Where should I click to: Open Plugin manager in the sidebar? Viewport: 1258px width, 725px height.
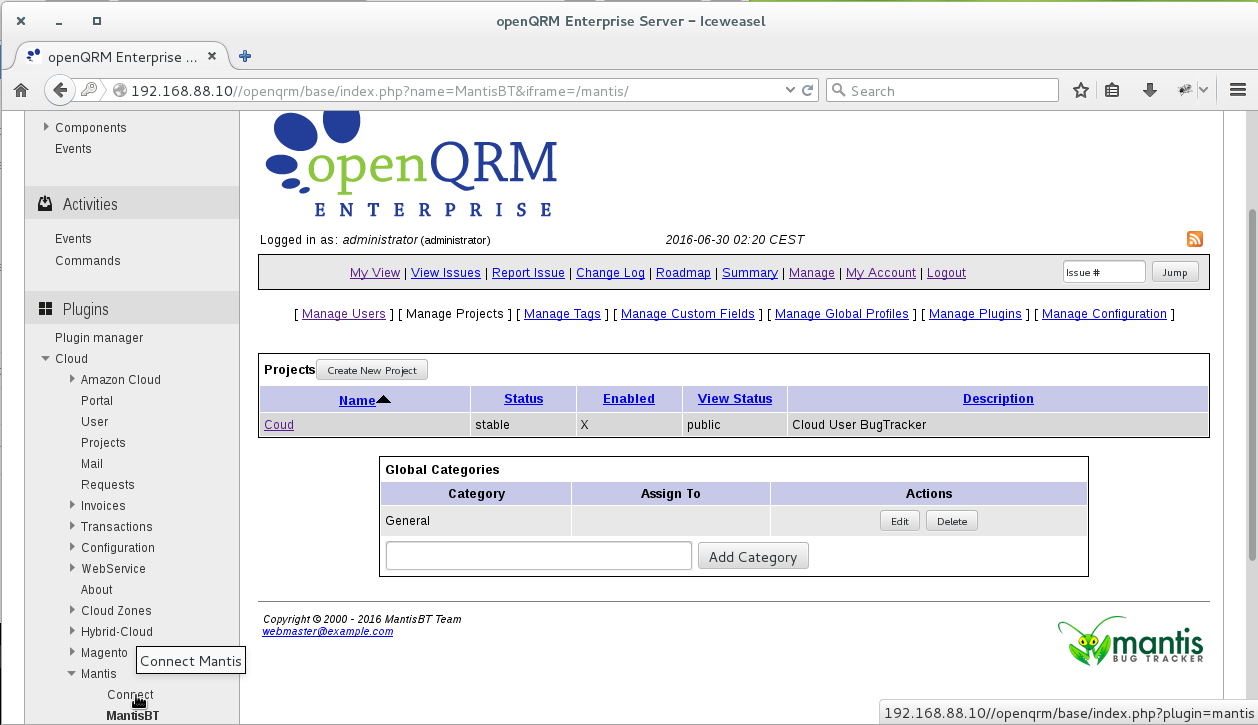[x=99, y=338]
